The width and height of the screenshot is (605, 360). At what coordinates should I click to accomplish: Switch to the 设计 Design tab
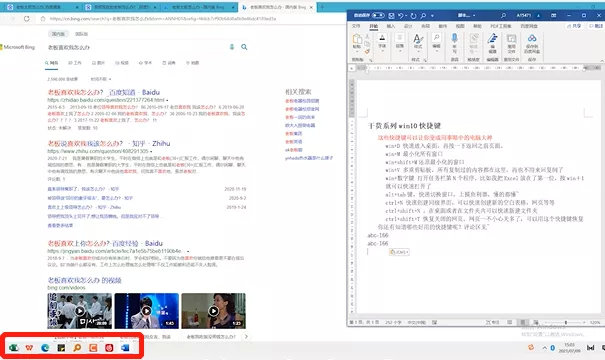[408, 26]
